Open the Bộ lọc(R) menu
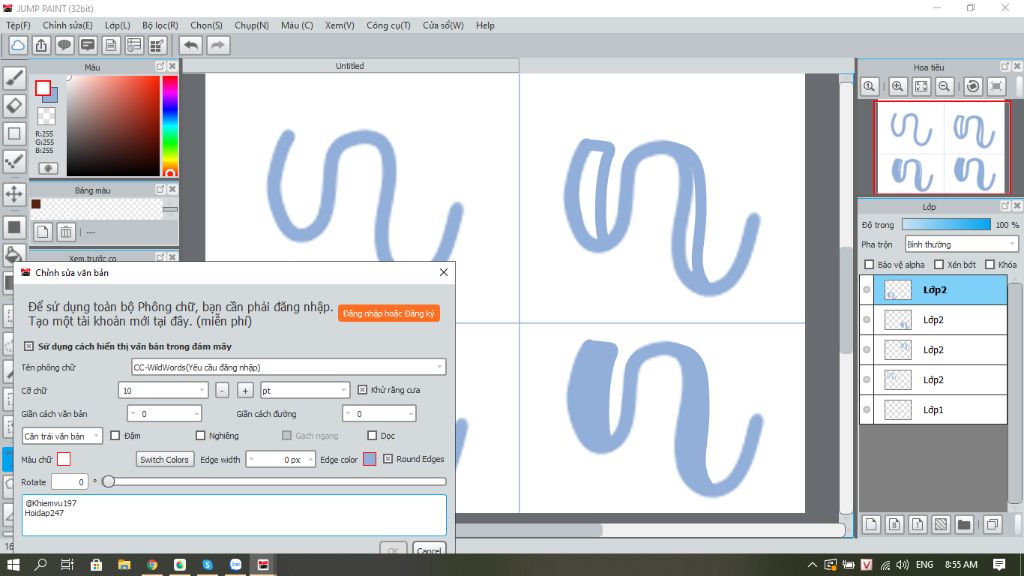The height and width of the screenshot is (576, 1024). (x=160, y=25)
